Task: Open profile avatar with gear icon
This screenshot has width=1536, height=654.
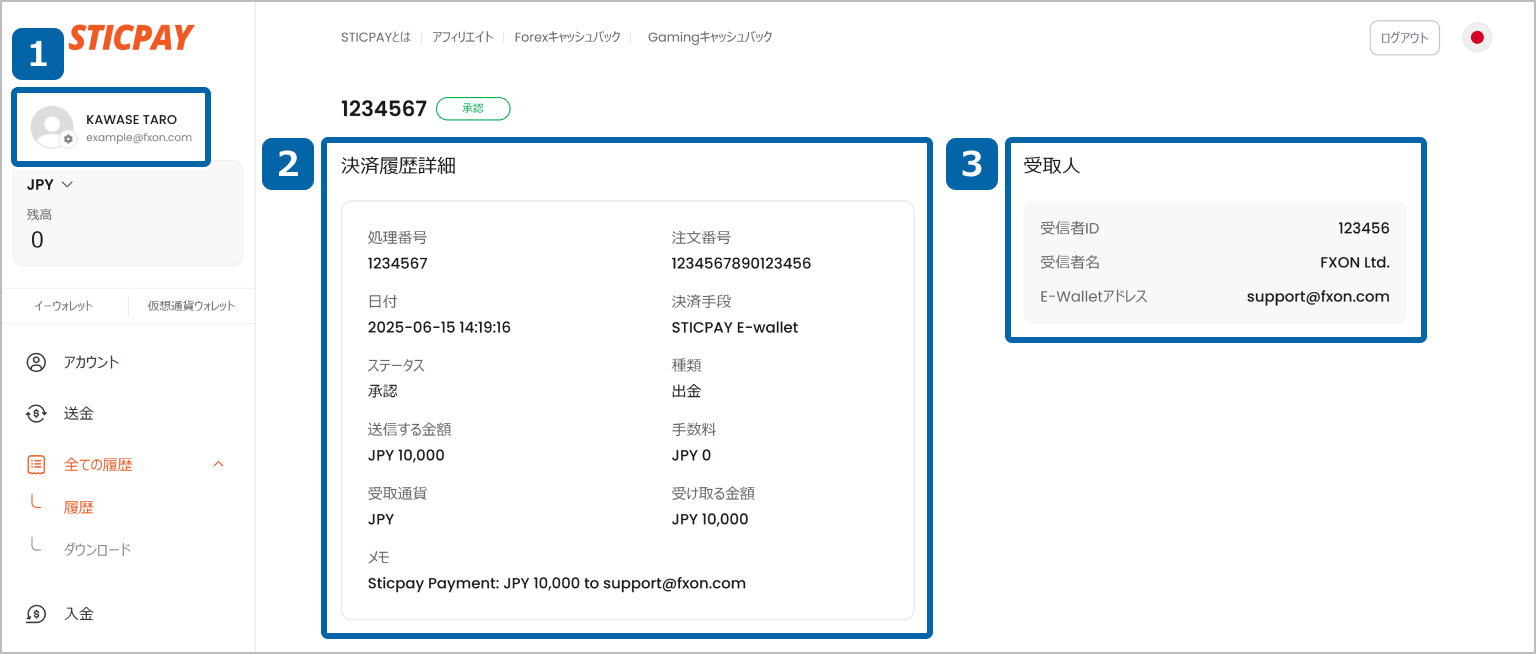Action: point(52,127)
